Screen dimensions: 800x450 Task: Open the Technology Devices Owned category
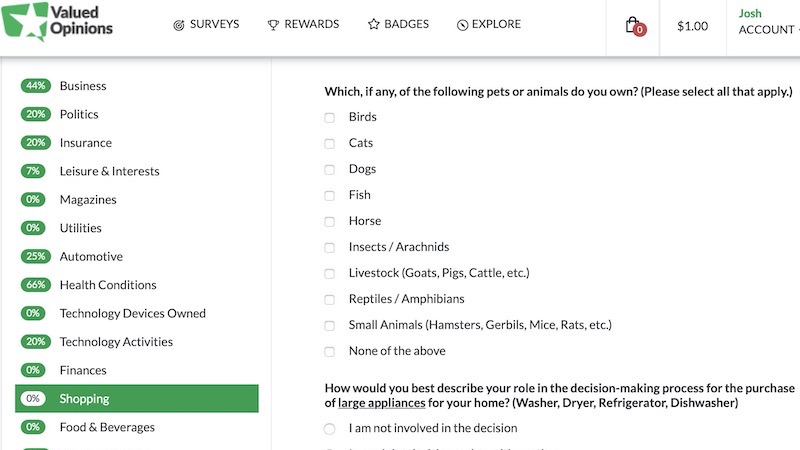(x=132, y=314)
